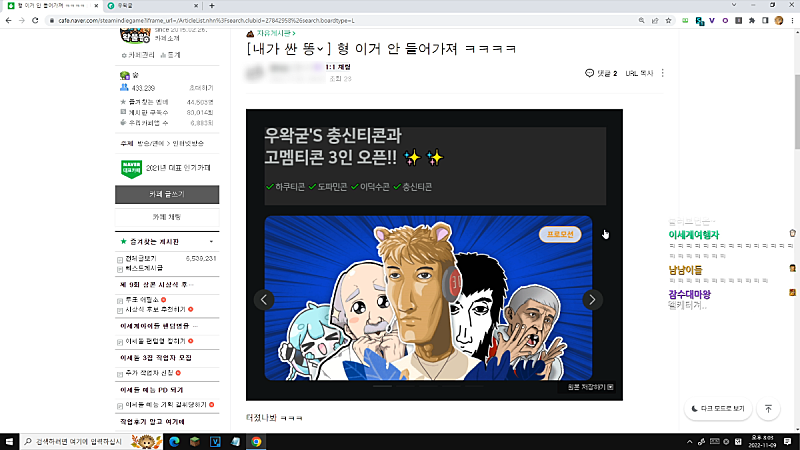Show next slide in emoticon carousel
Viewport: 800px width, 450px height.
(x=592, y=299)
